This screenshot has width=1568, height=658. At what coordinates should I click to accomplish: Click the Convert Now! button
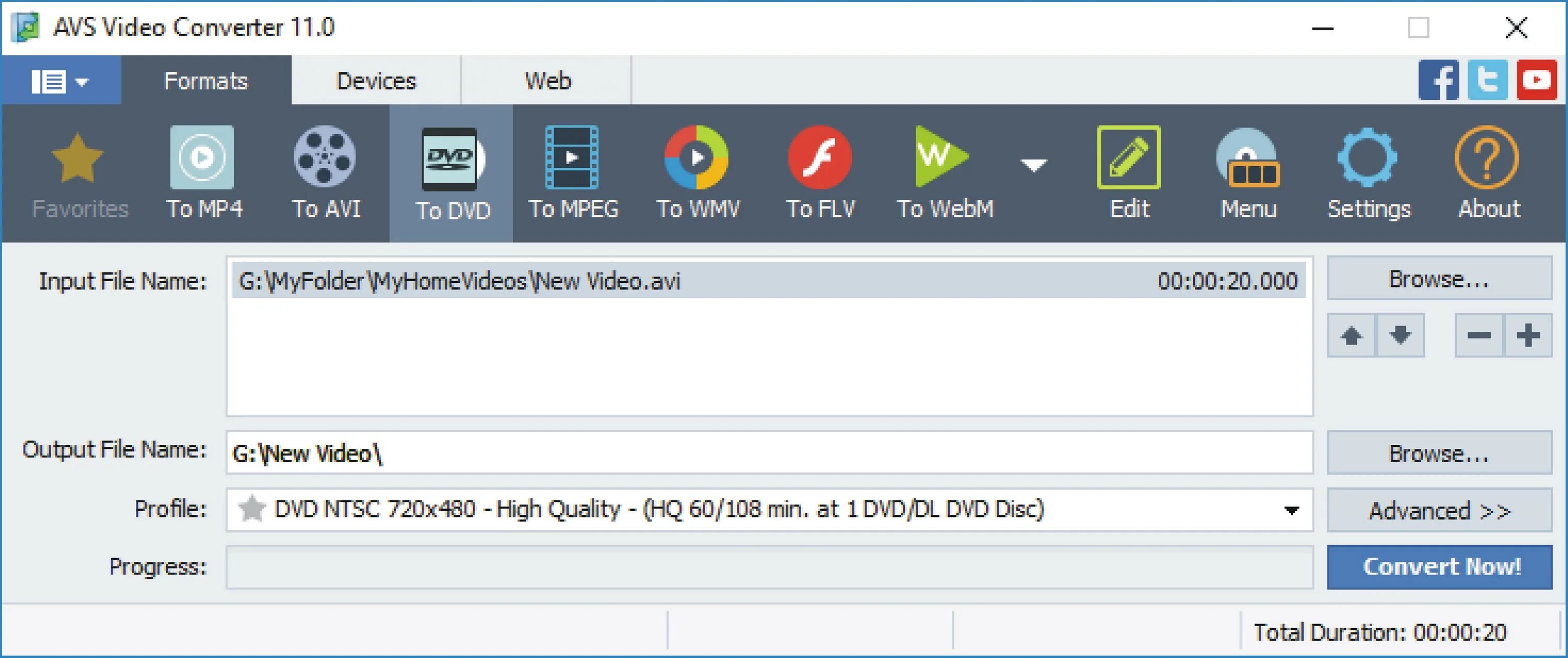click(1439, 567)
